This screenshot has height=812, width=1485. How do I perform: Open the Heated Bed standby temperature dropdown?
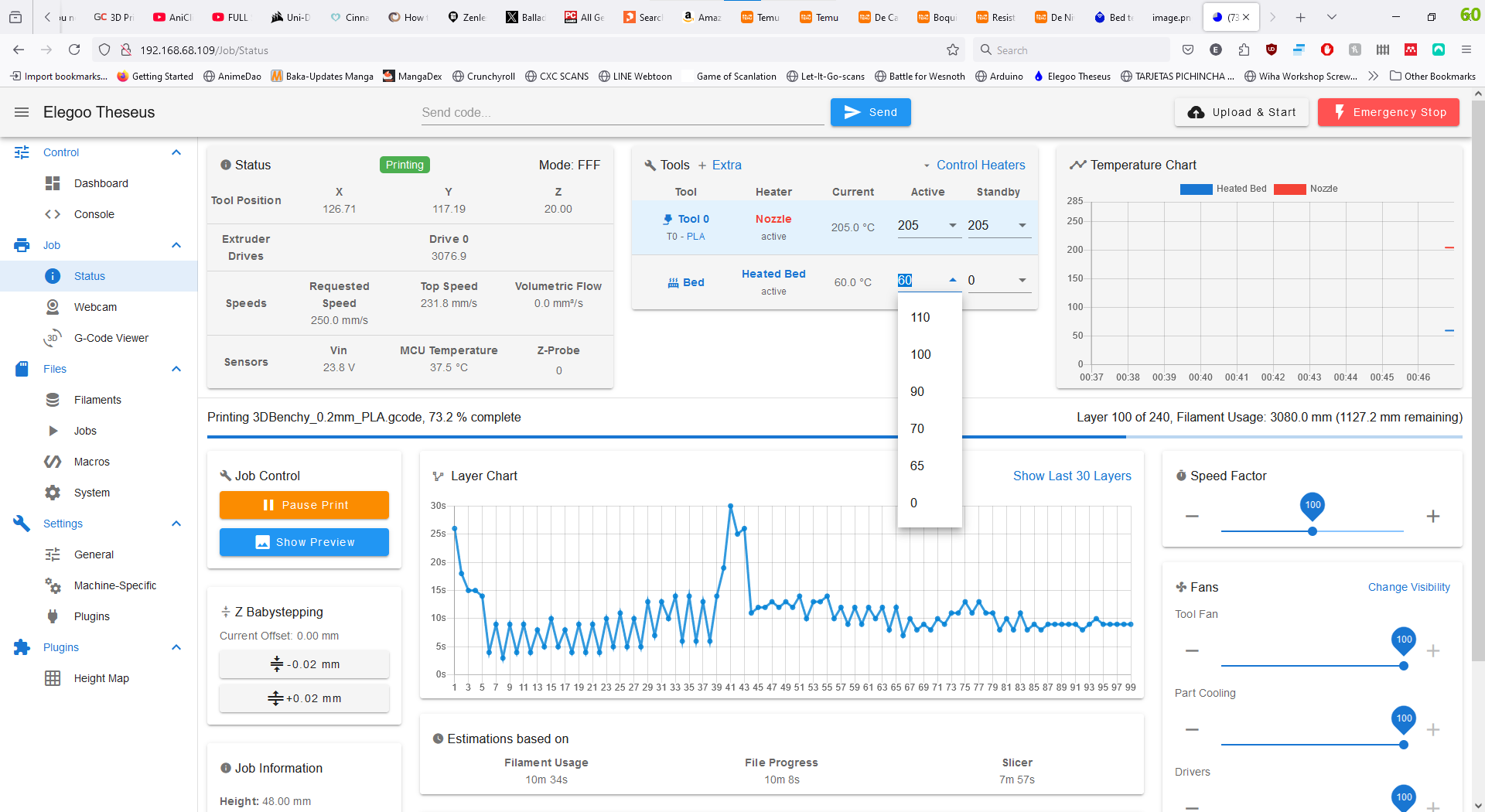pyautogui.click(x=1022, y=280)
